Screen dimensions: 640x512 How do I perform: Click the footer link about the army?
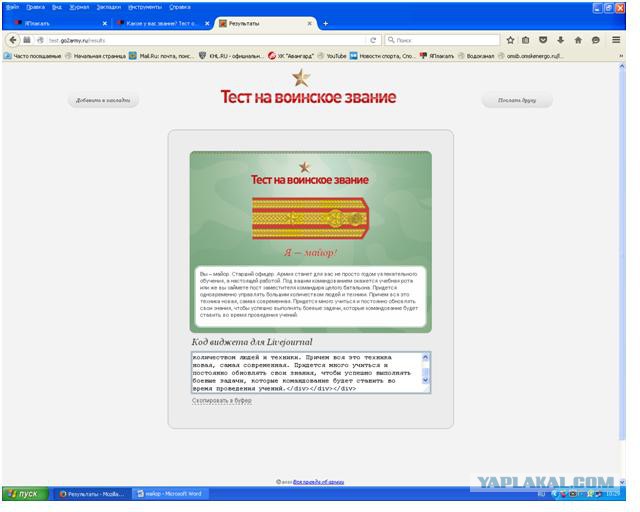[318, 482]
